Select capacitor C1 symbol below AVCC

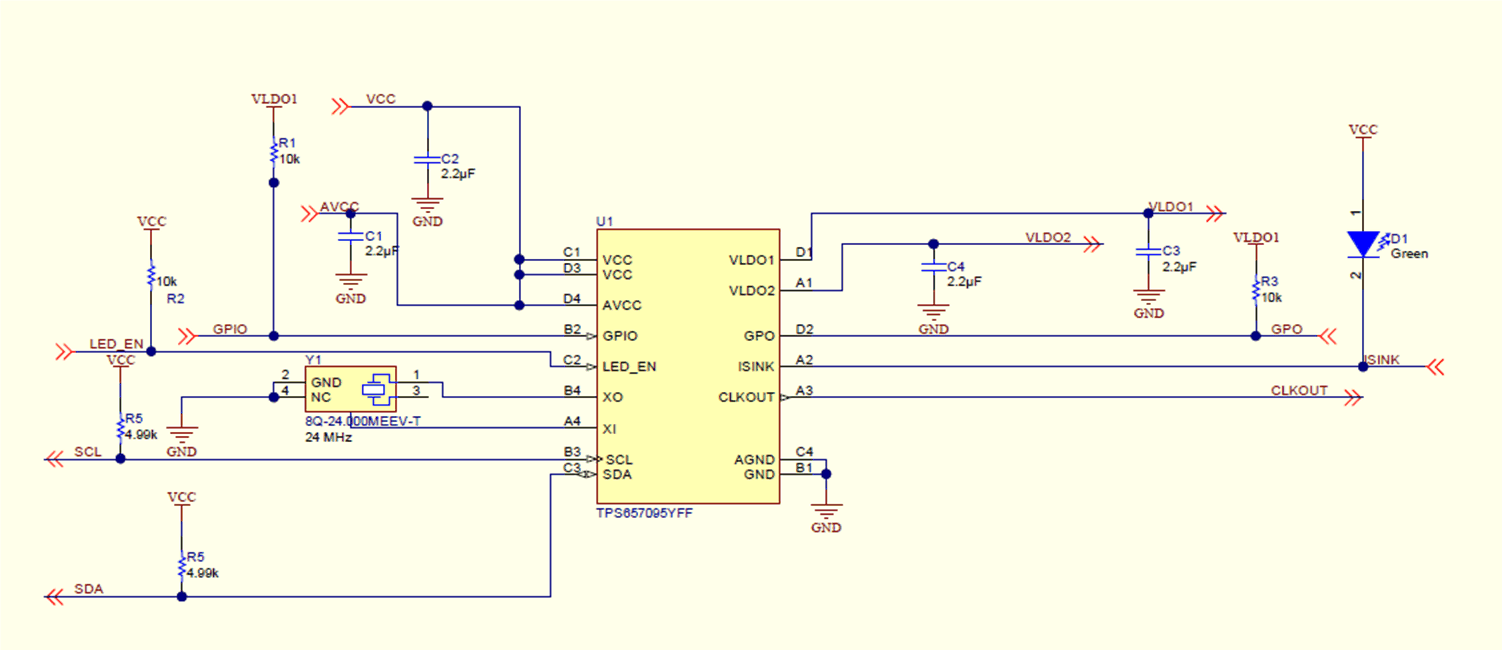(x=348, y=238)
